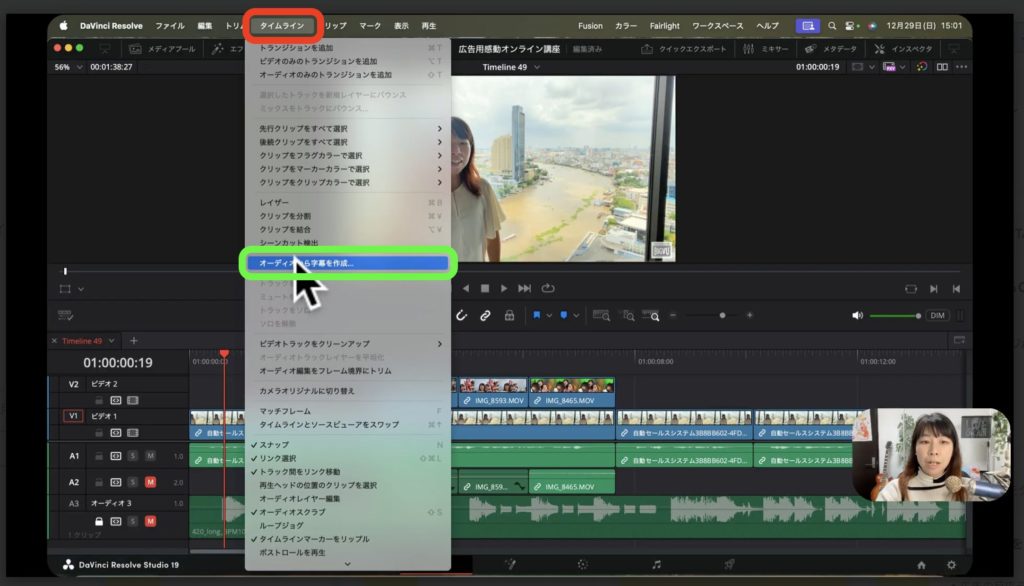Toggle the snapping magnet tool

[x=461, y=315]
